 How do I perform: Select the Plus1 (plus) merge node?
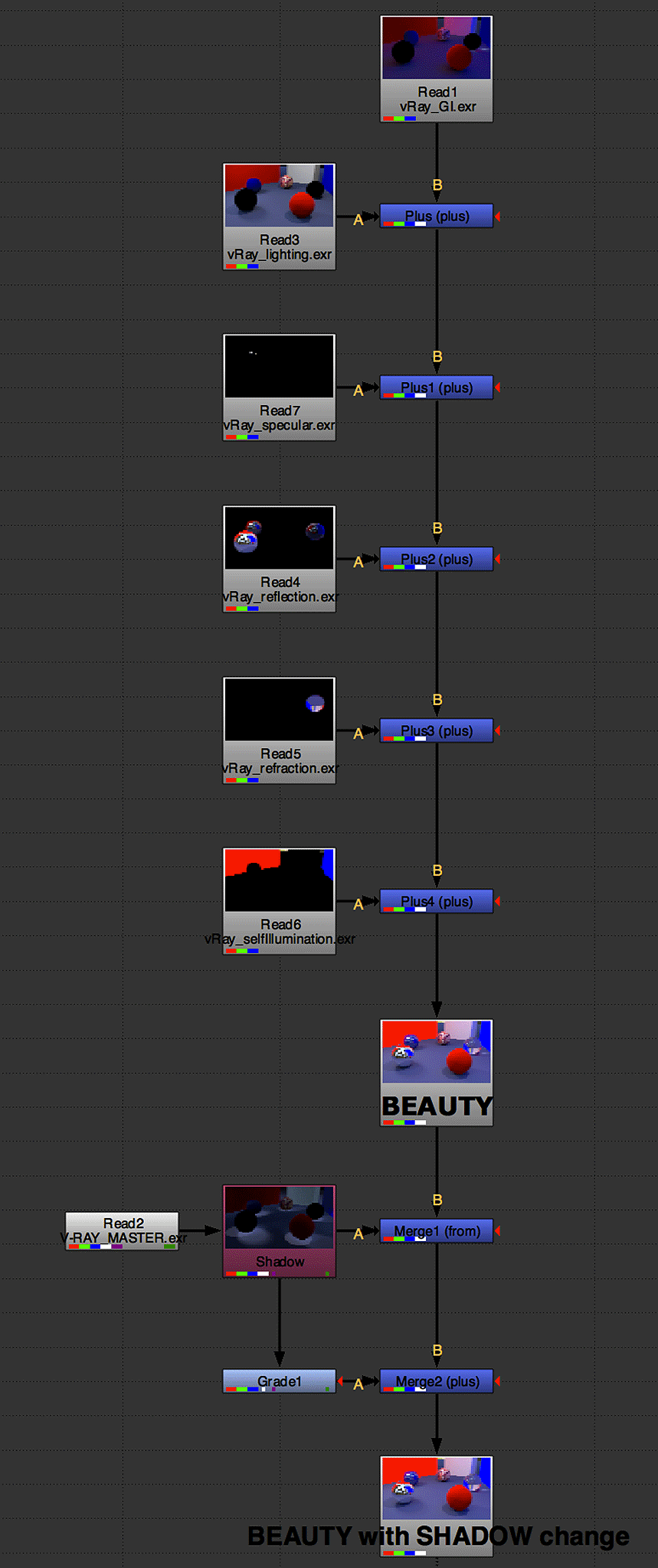(x=437, y=388)
